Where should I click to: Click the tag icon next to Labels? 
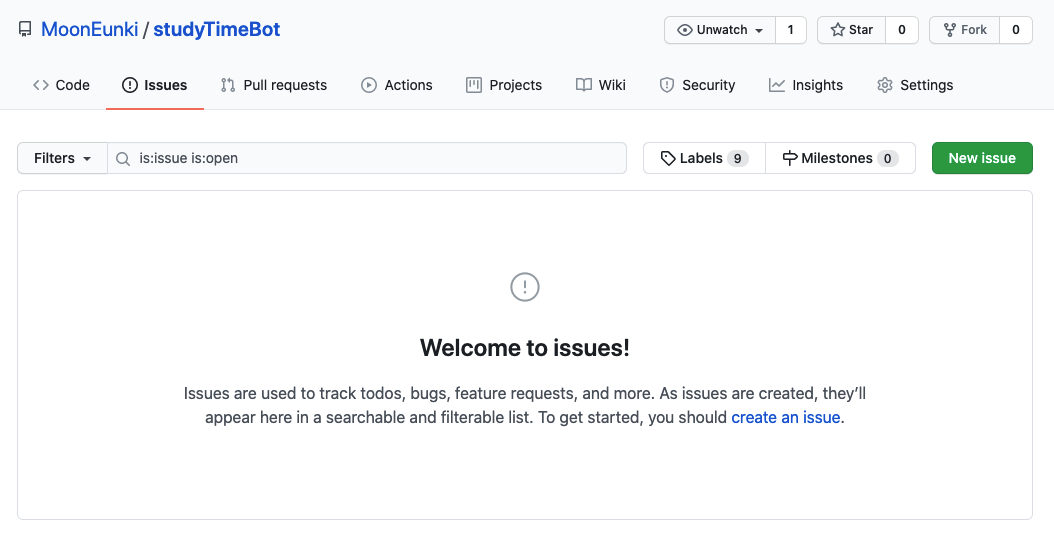667,159
